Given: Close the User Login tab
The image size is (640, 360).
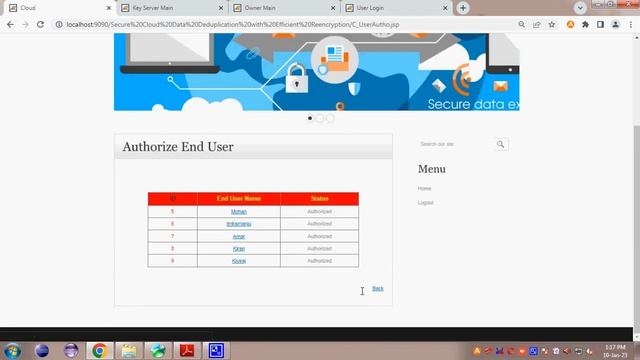Looking at the screenshot, I should point(445,8).
